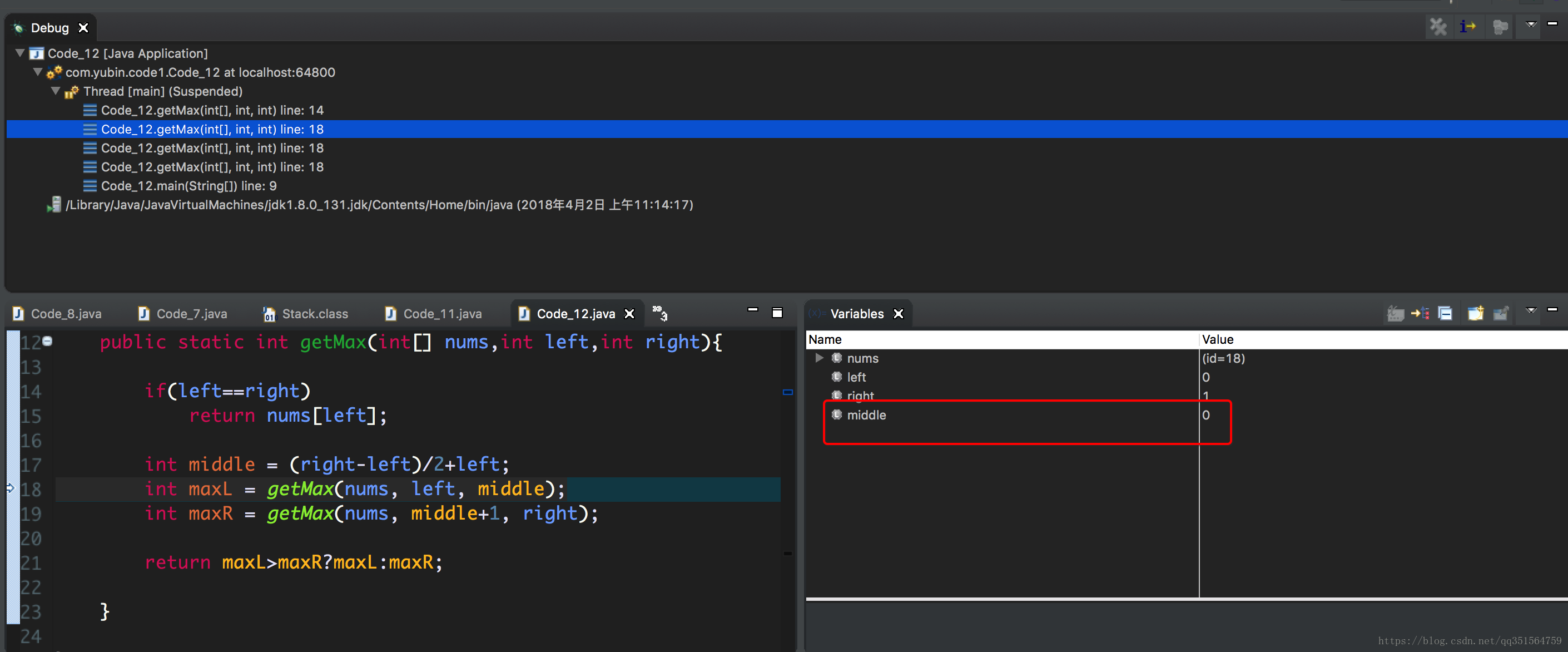Toggle Show Logical Structure icon
The width and height of the screenshot is (1568, 652).
click(1420, 314)
